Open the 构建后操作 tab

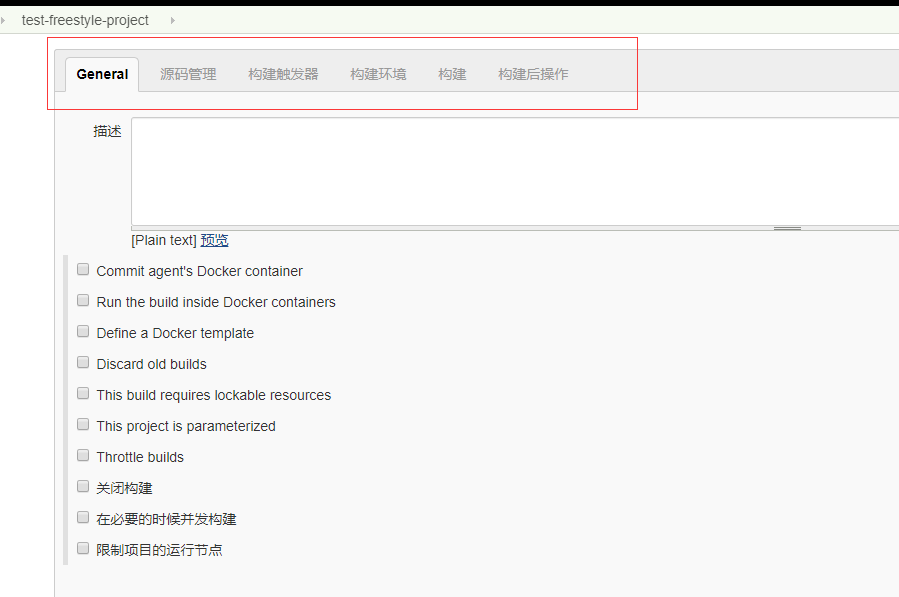pos(533,74)
